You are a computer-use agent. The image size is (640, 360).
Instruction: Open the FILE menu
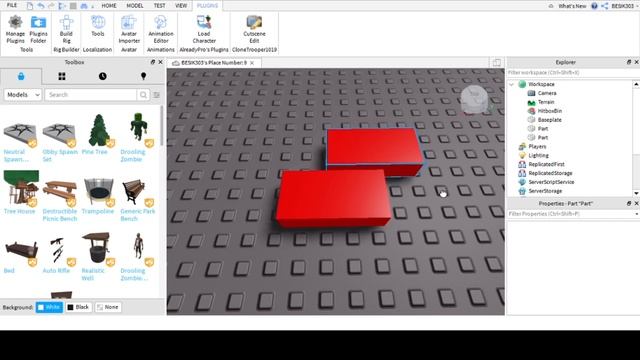click(12, 5)
